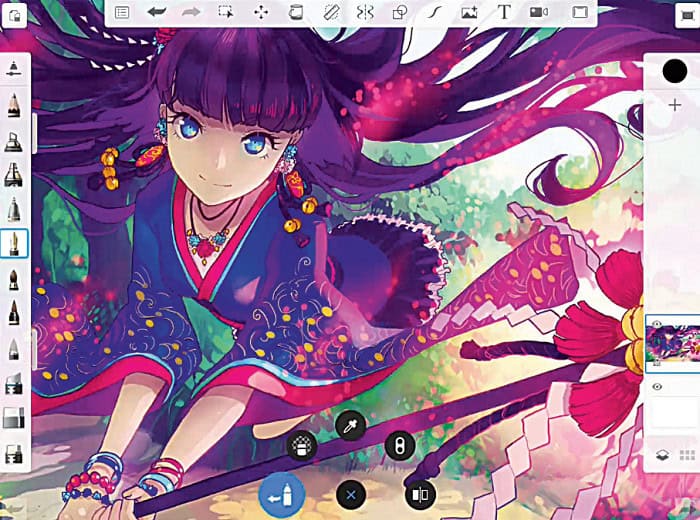Open the layer stack icon below layers

pyautogui.click(x=663, y=455)
